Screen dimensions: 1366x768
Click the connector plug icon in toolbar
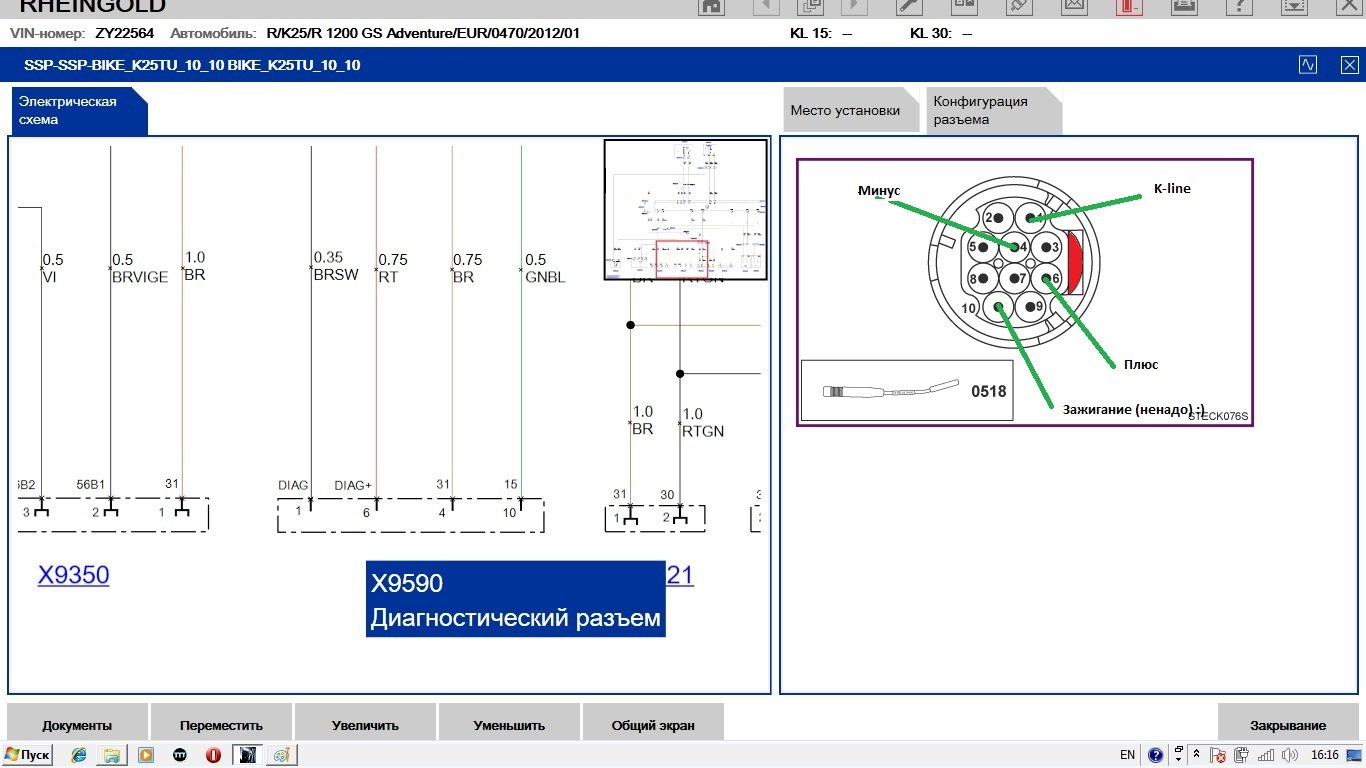click(1019, 6)
